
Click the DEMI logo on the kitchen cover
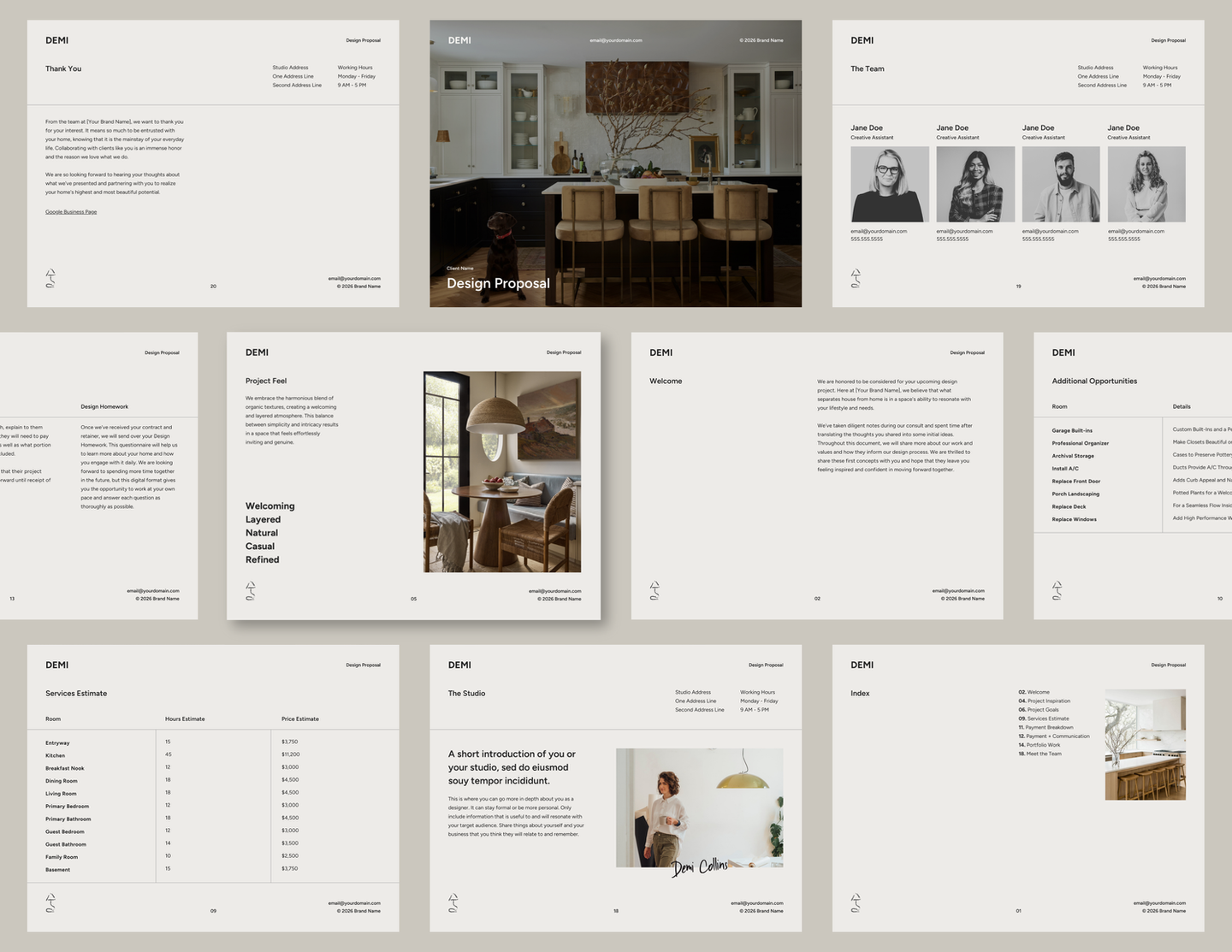(x=459, y=40)
